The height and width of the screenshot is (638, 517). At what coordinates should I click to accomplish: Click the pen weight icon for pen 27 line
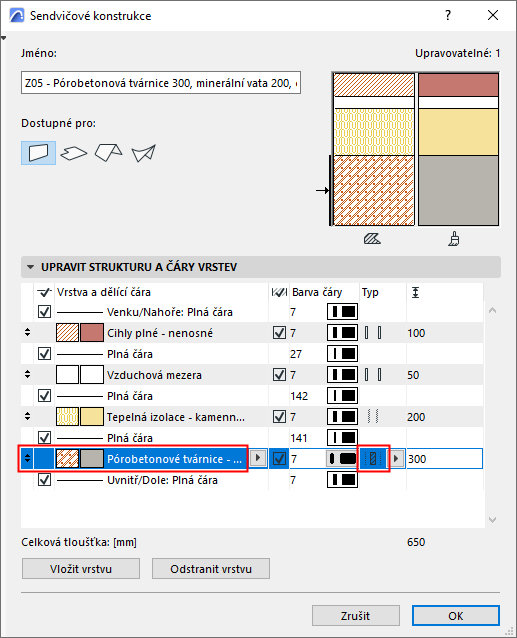pos(342,354)
